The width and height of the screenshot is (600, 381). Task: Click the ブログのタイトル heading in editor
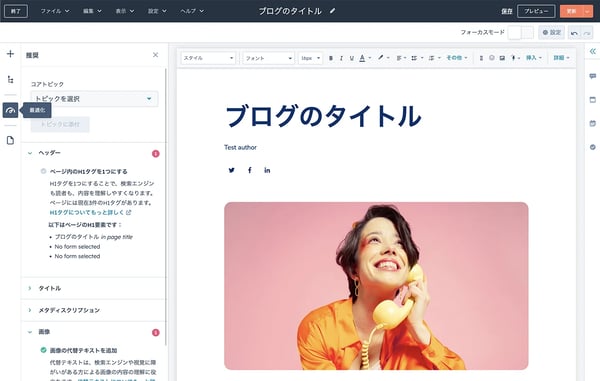click(x=323, y=116)
